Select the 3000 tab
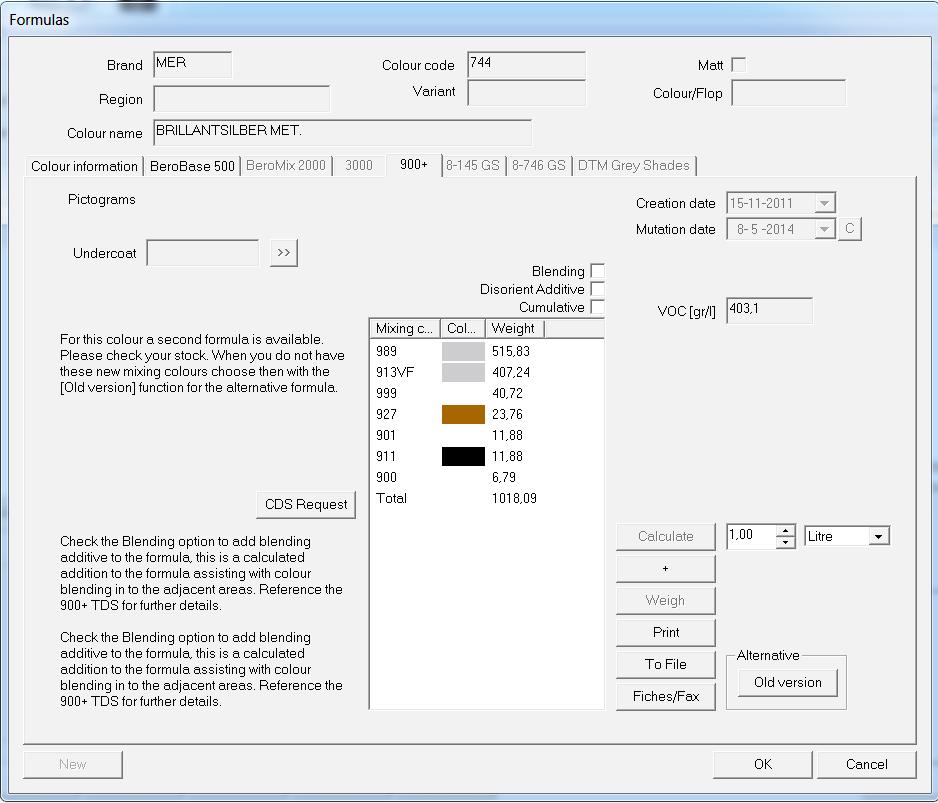The height and width of the screenshot is (803, 938). pyautogui.click(x=359, y=166)
